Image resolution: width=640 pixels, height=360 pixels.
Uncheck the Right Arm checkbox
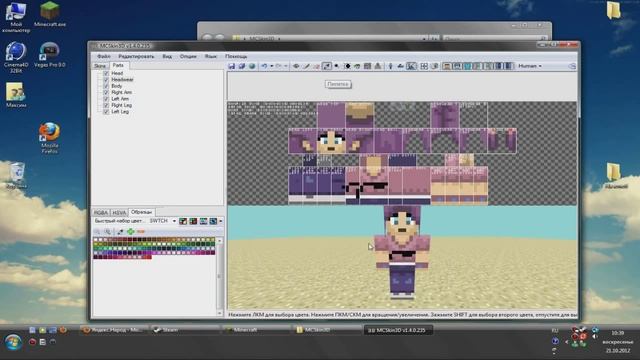tap(106, 92)
